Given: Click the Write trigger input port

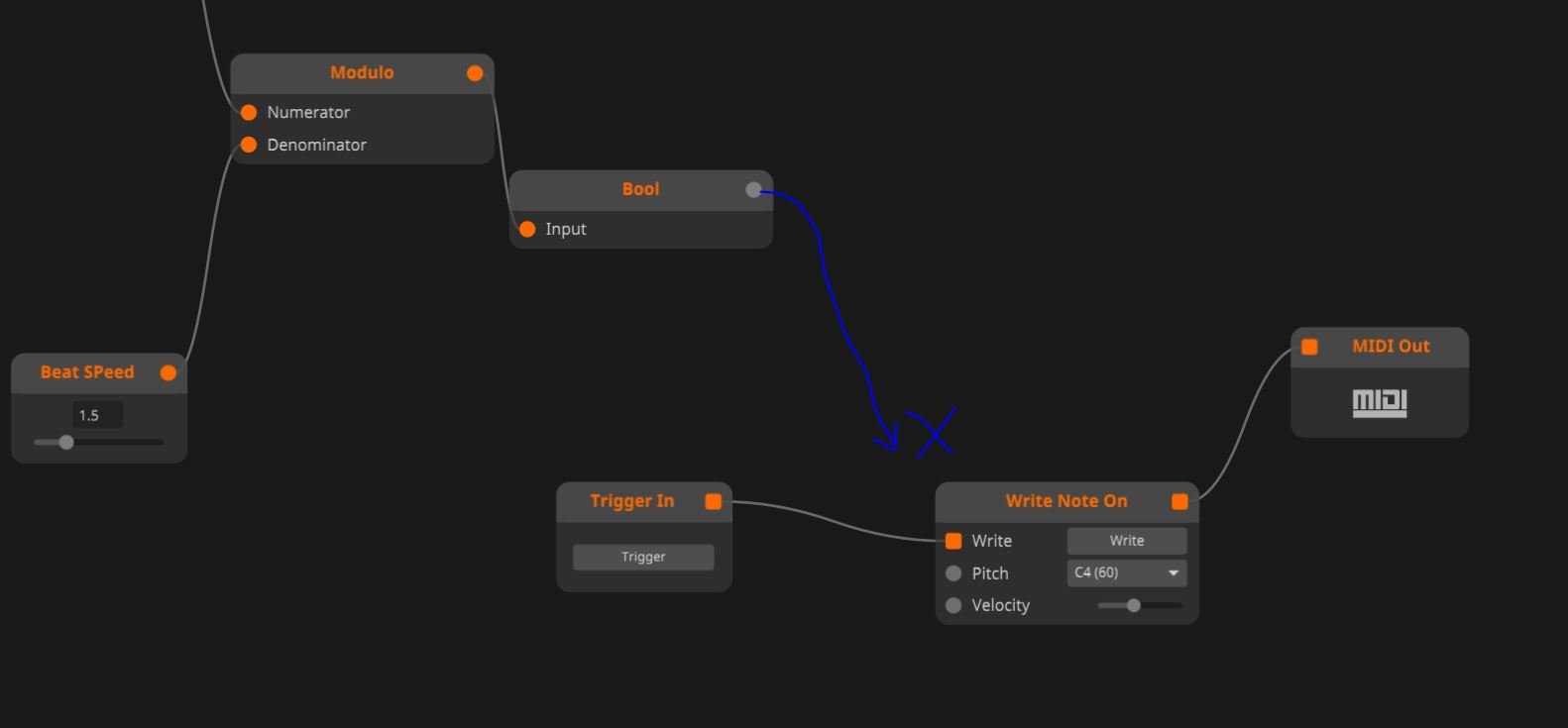Looking at the screenshot, I should click(x=953, y=542).
